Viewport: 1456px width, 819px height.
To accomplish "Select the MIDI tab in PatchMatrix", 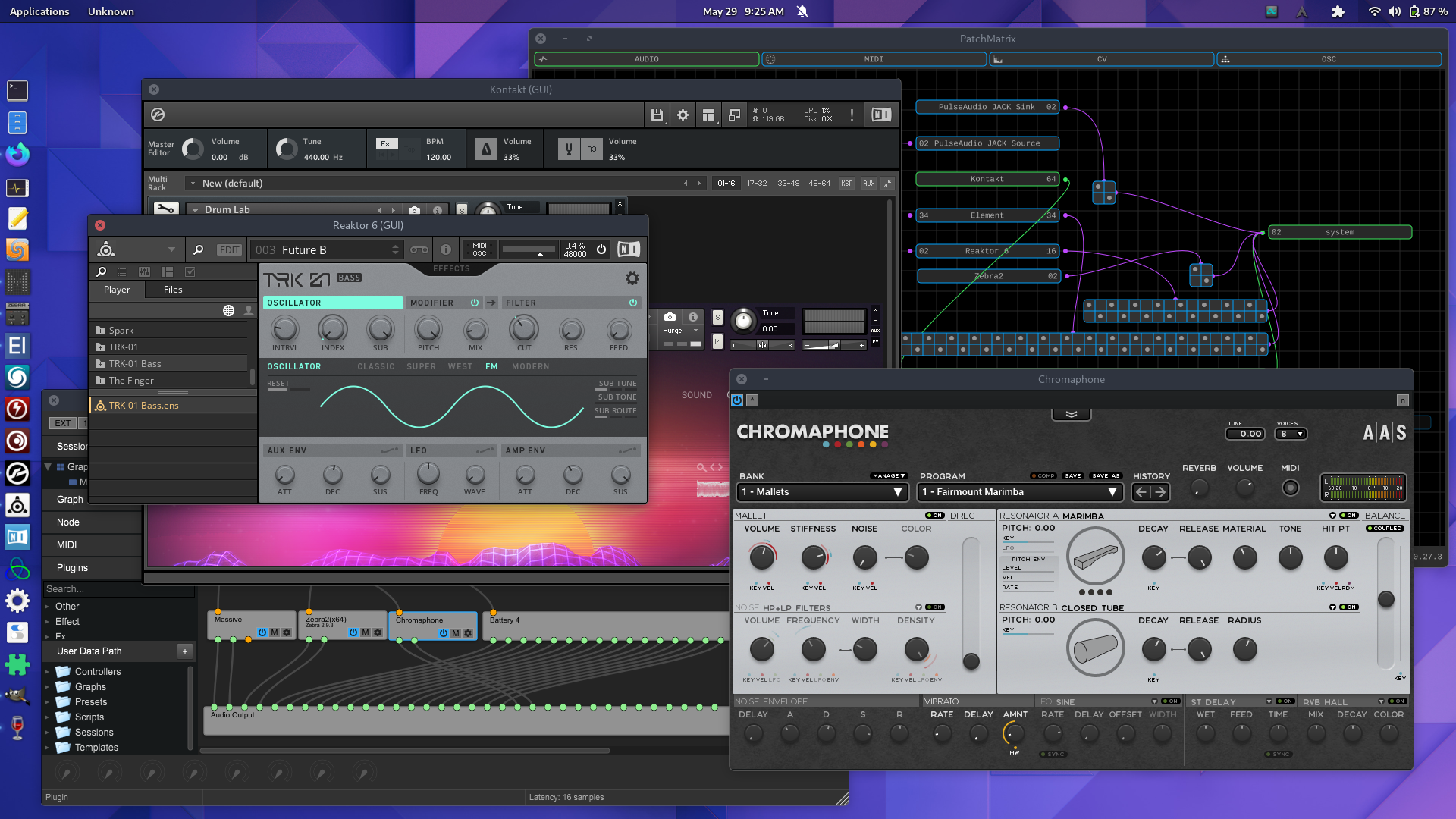I will point(874,59).
